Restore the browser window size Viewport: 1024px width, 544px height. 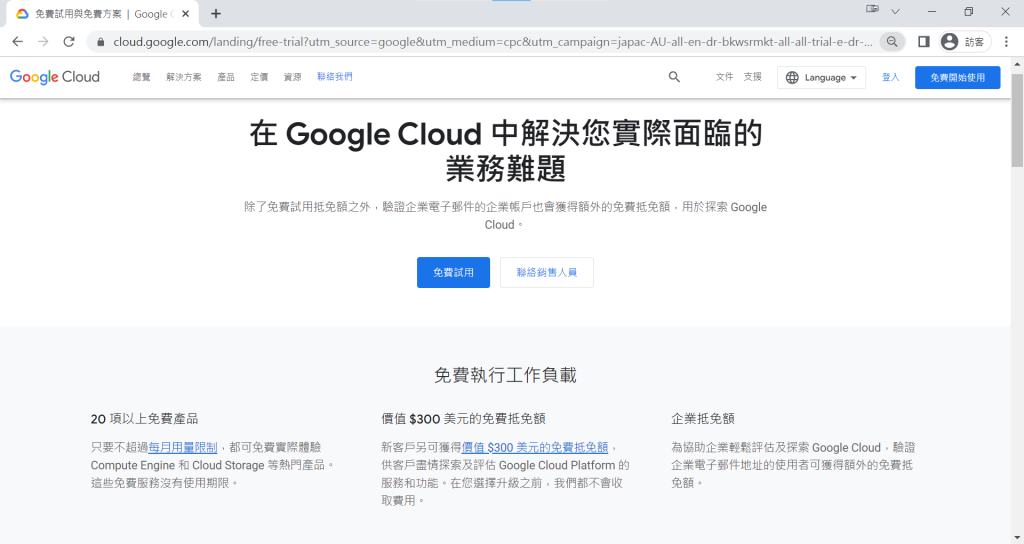(968, 12)
